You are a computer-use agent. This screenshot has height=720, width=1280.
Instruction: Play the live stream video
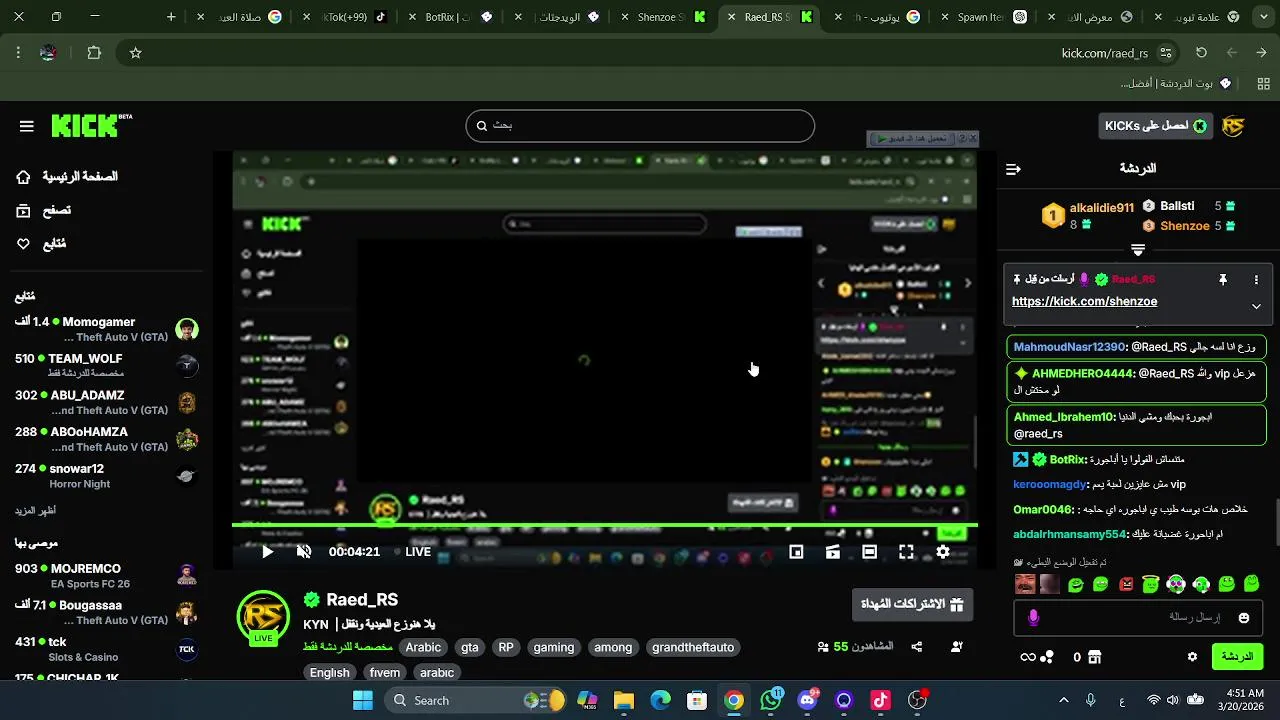[267, 552]
